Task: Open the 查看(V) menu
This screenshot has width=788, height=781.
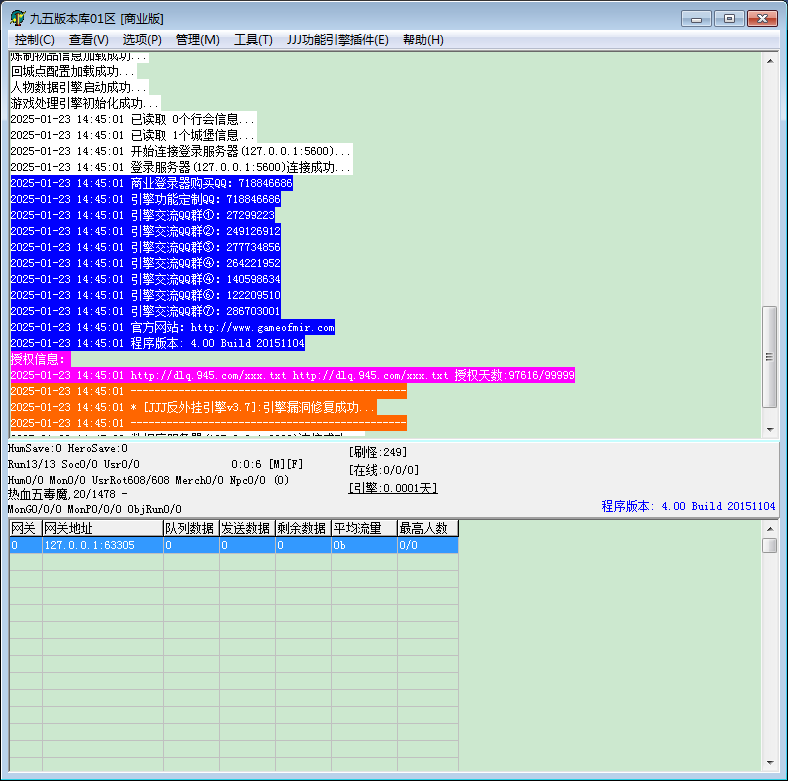Action: [88, 40]
